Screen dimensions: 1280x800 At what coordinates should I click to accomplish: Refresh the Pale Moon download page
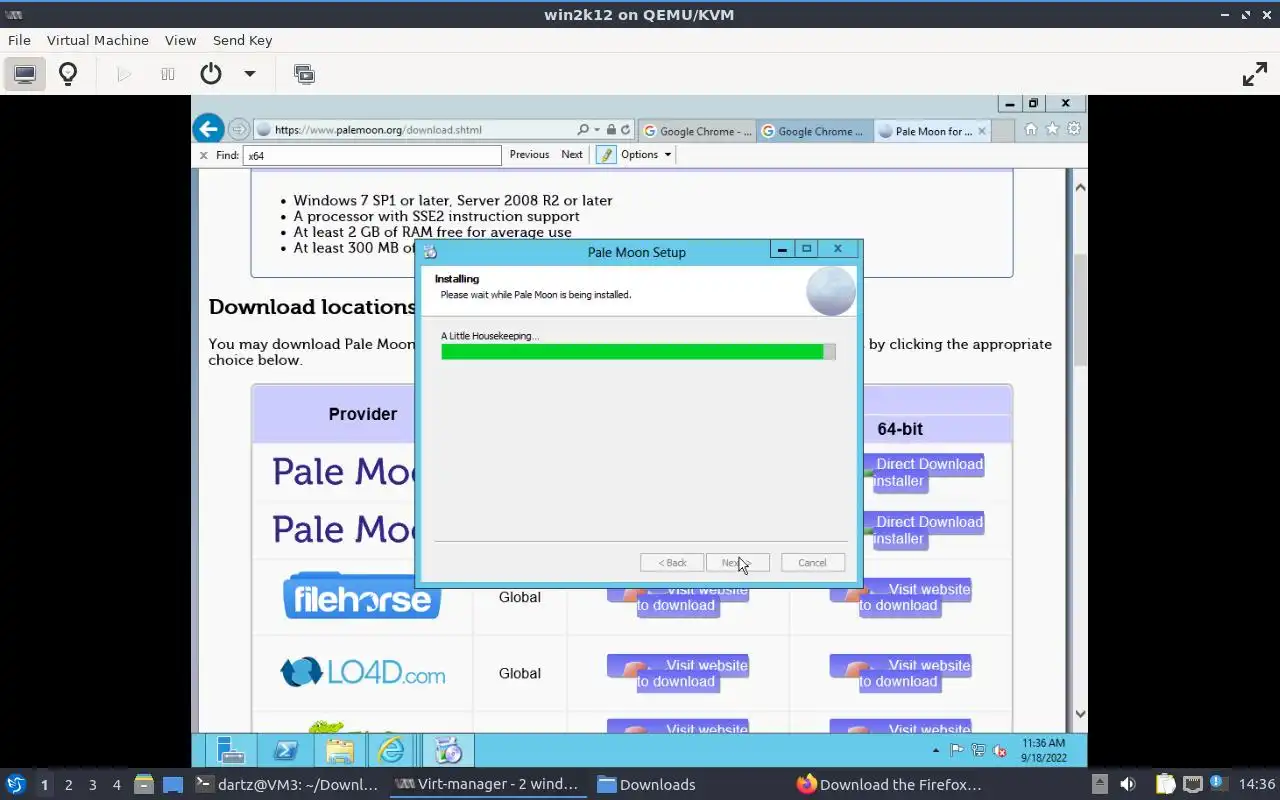(x=626, y=129)
